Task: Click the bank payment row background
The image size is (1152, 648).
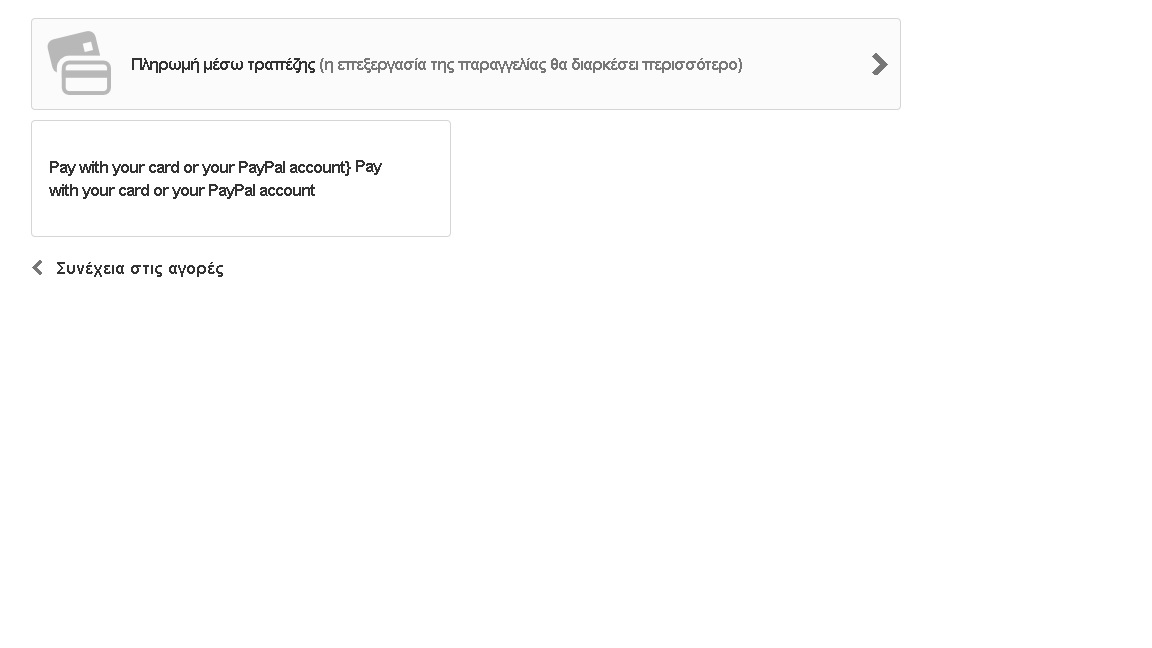Action: 800,90
